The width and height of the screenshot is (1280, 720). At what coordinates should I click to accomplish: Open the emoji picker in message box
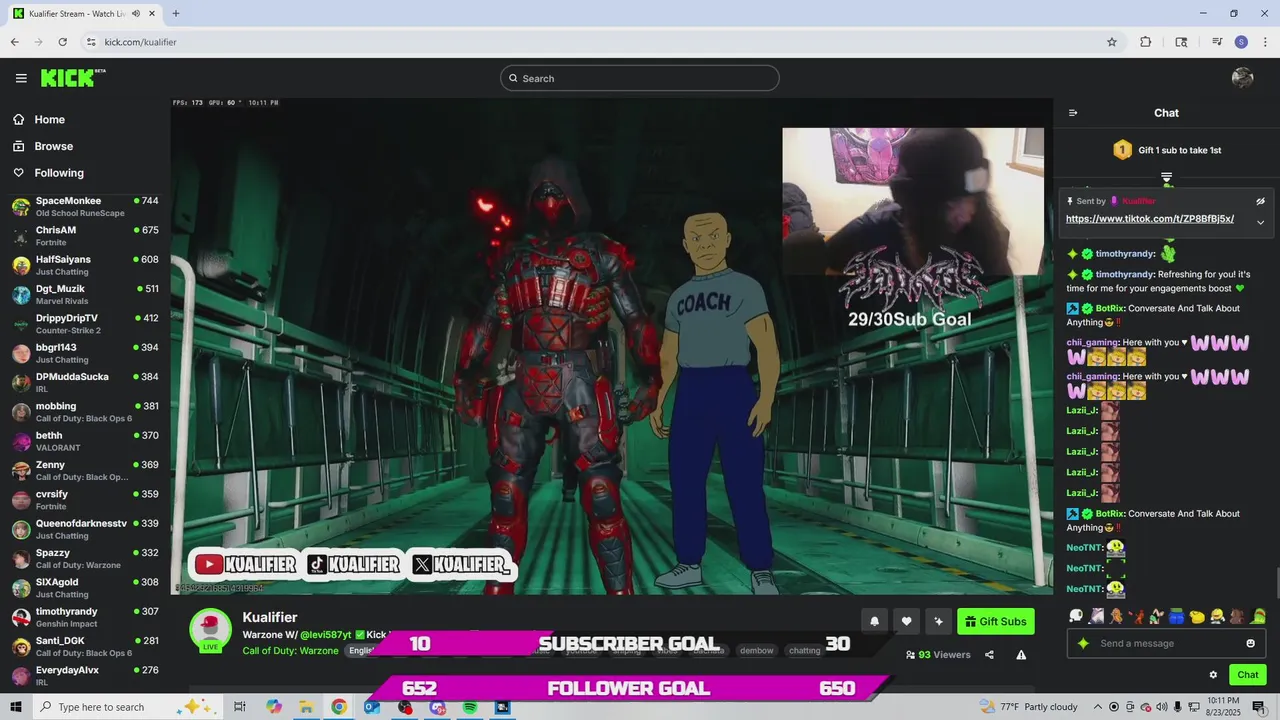point(1250,643)
